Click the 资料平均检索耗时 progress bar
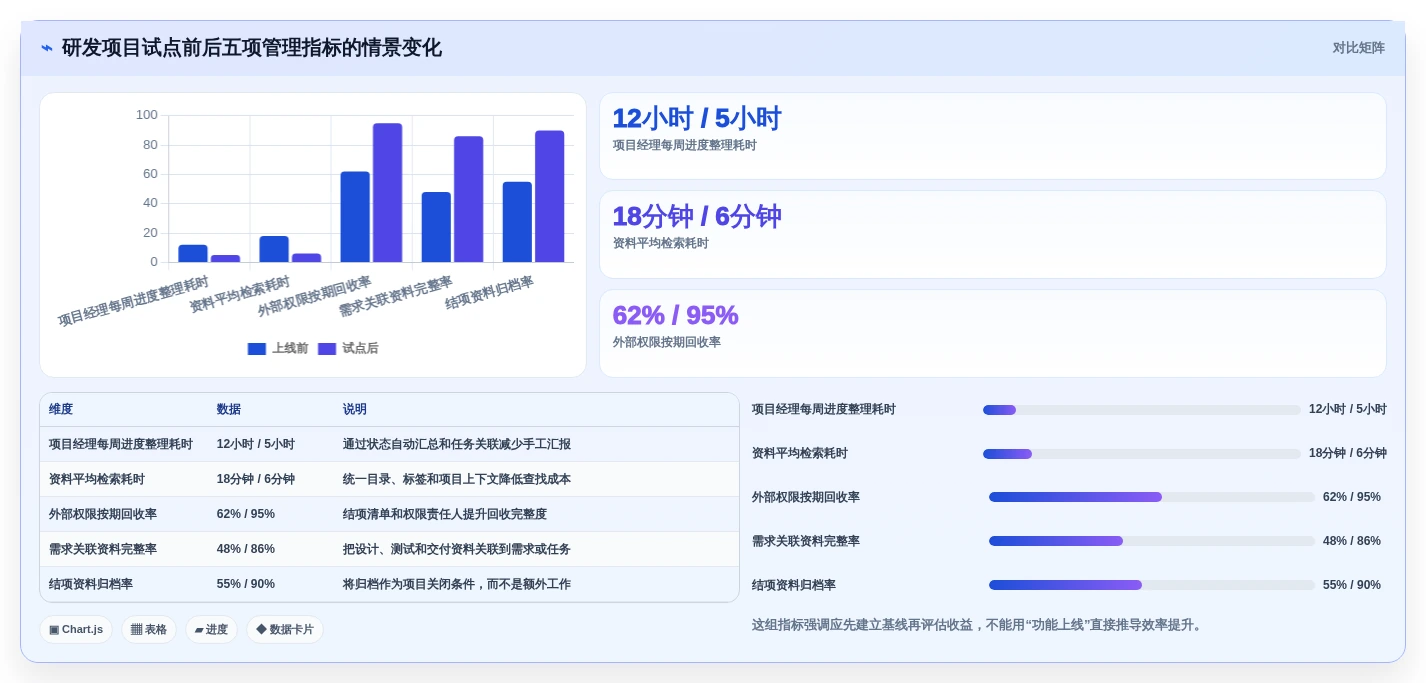The height and width of the screenshot is (683, 1426). click(x=1141, y=454)
